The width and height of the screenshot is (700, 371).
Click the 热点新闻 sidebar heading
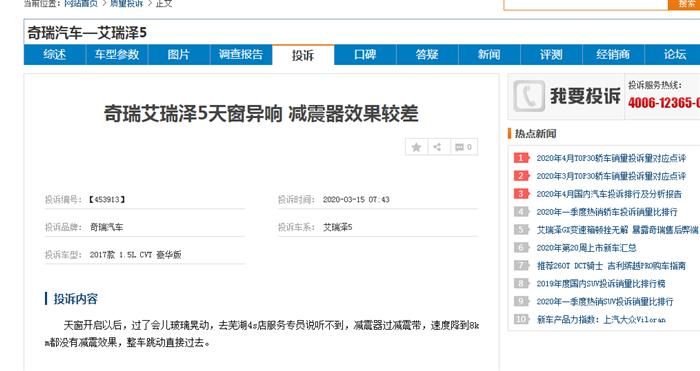tap(535, 133)
